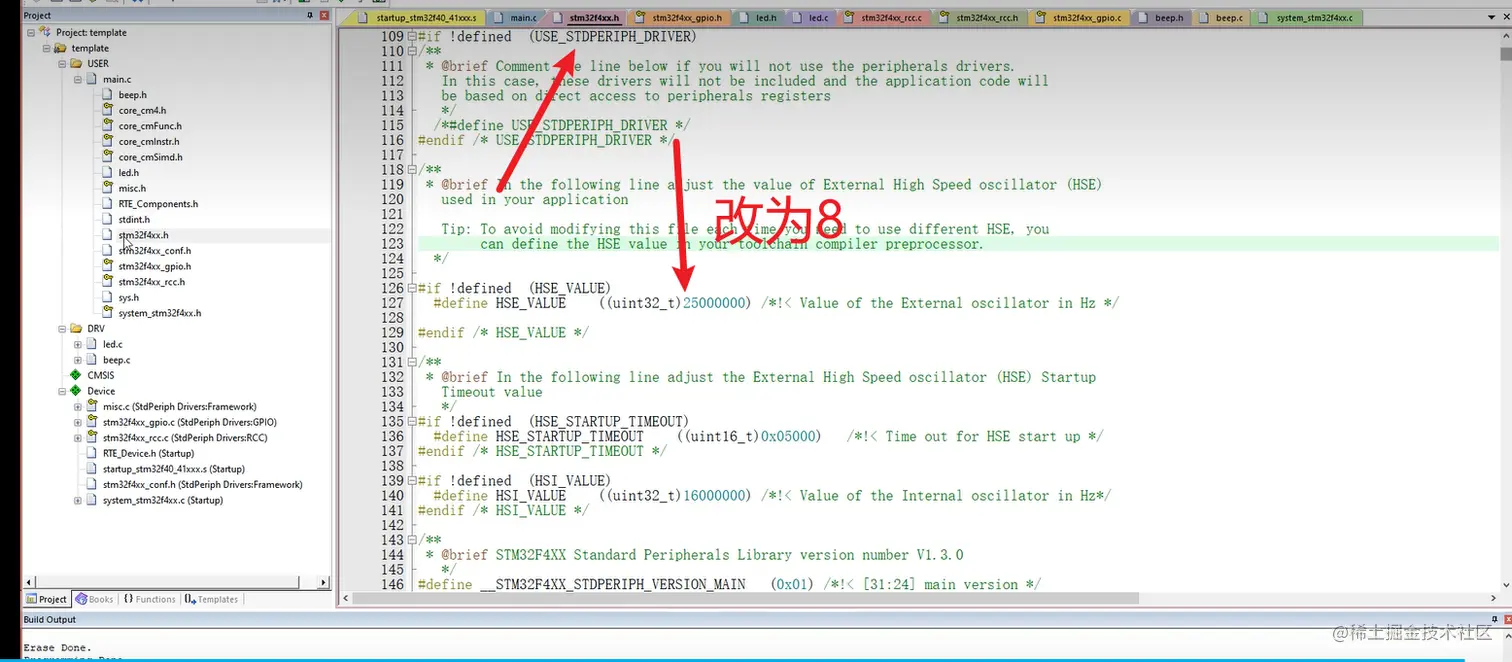Fold the #if block at line 139

click(411, 481)
